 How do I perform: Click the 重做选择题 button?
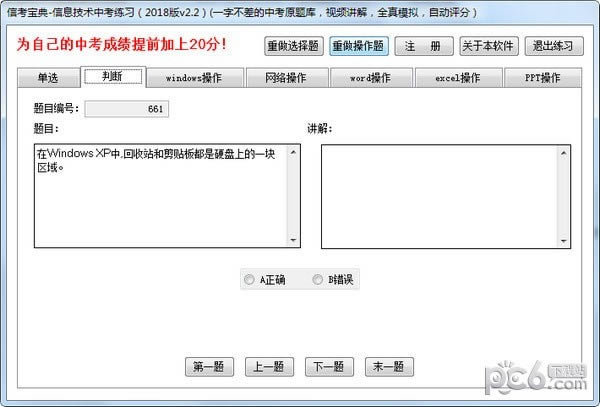(x=293, y=46)
